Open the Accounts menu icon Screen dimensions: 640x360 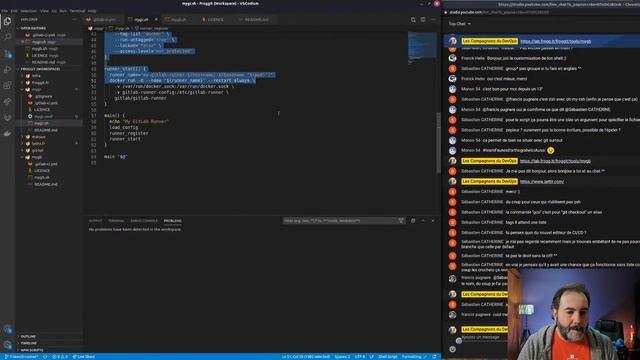coord(7,329)
